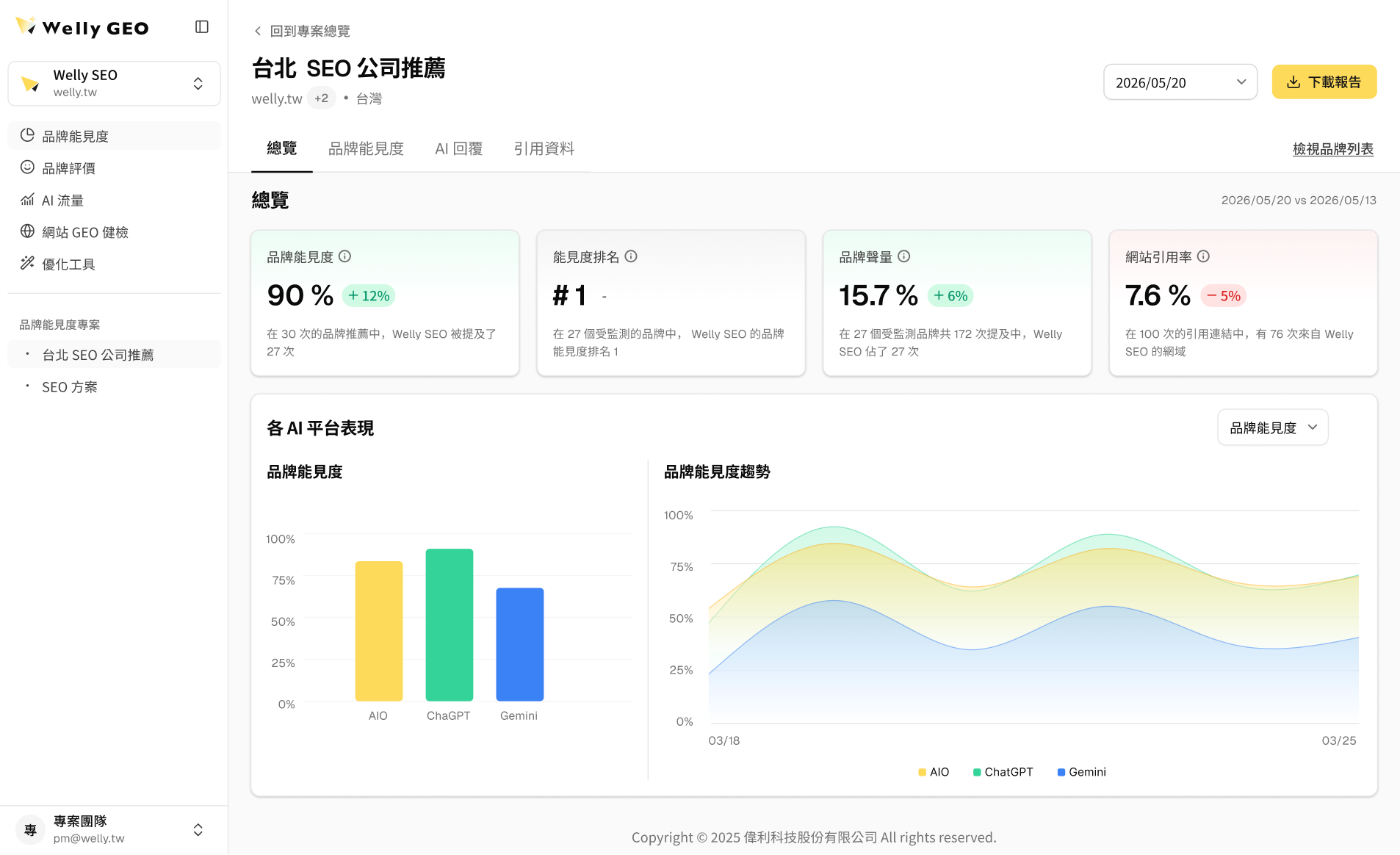Click the 90 % visibility value

point(300,295)
